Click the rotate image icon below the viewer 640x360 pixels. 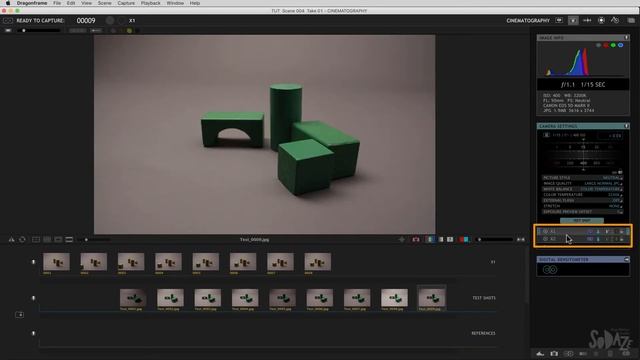(22, 240)
